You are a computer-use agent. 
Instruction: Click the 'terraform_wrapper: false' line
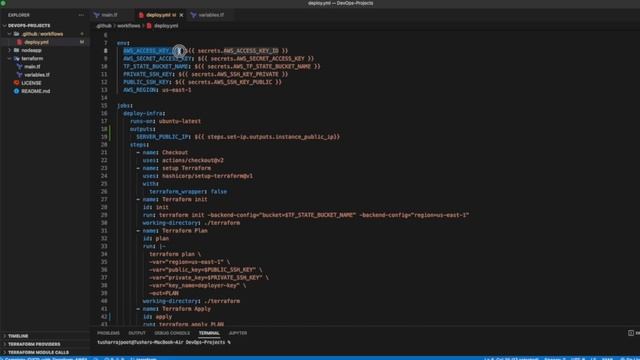click(188, 191)
